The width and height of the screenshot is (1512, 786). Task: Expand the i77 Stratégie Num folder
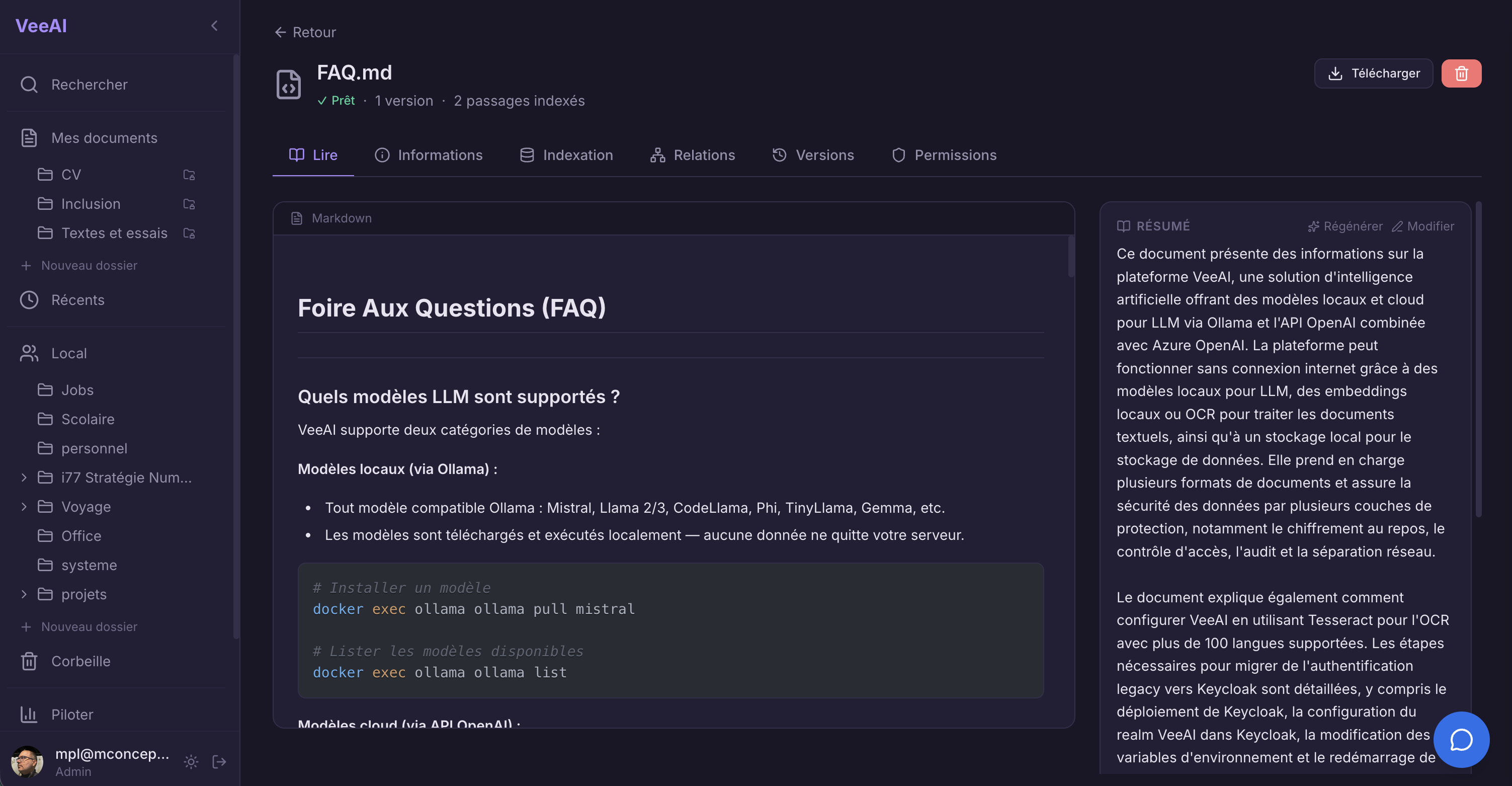[x=24, y=477]
